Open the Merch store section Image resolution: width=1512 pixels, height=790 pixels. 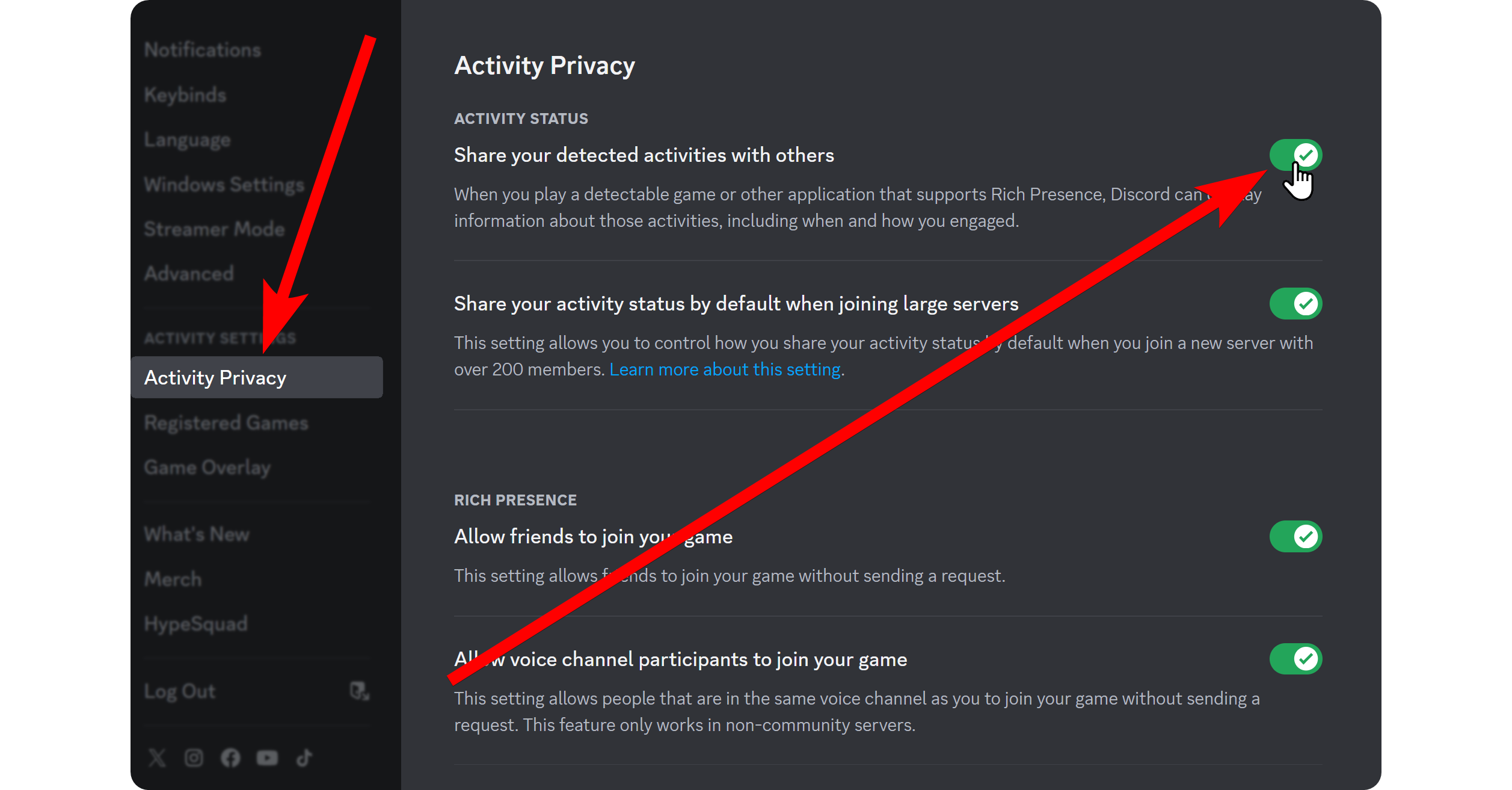tap(173, 578)
